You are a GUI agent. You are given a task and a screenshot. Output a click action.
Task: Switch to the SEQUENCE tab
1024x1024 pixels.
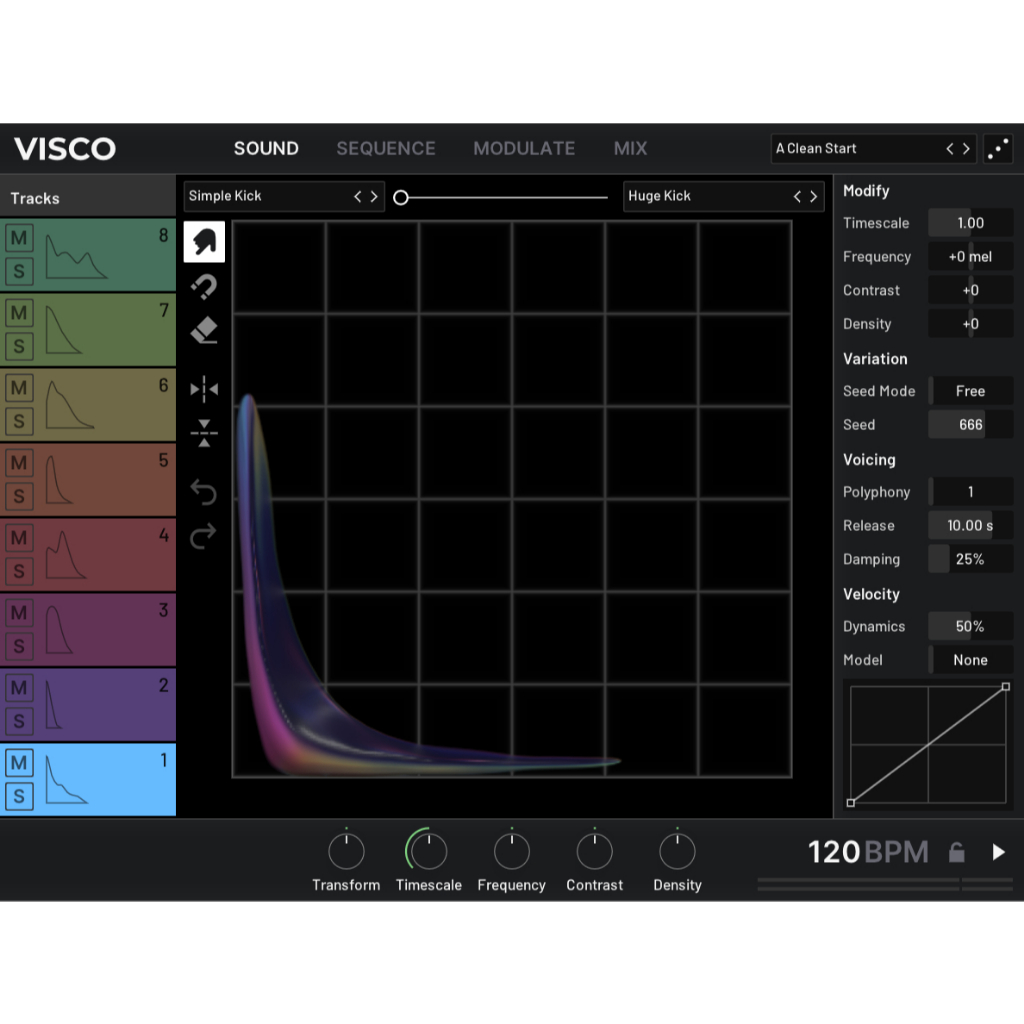386,149
